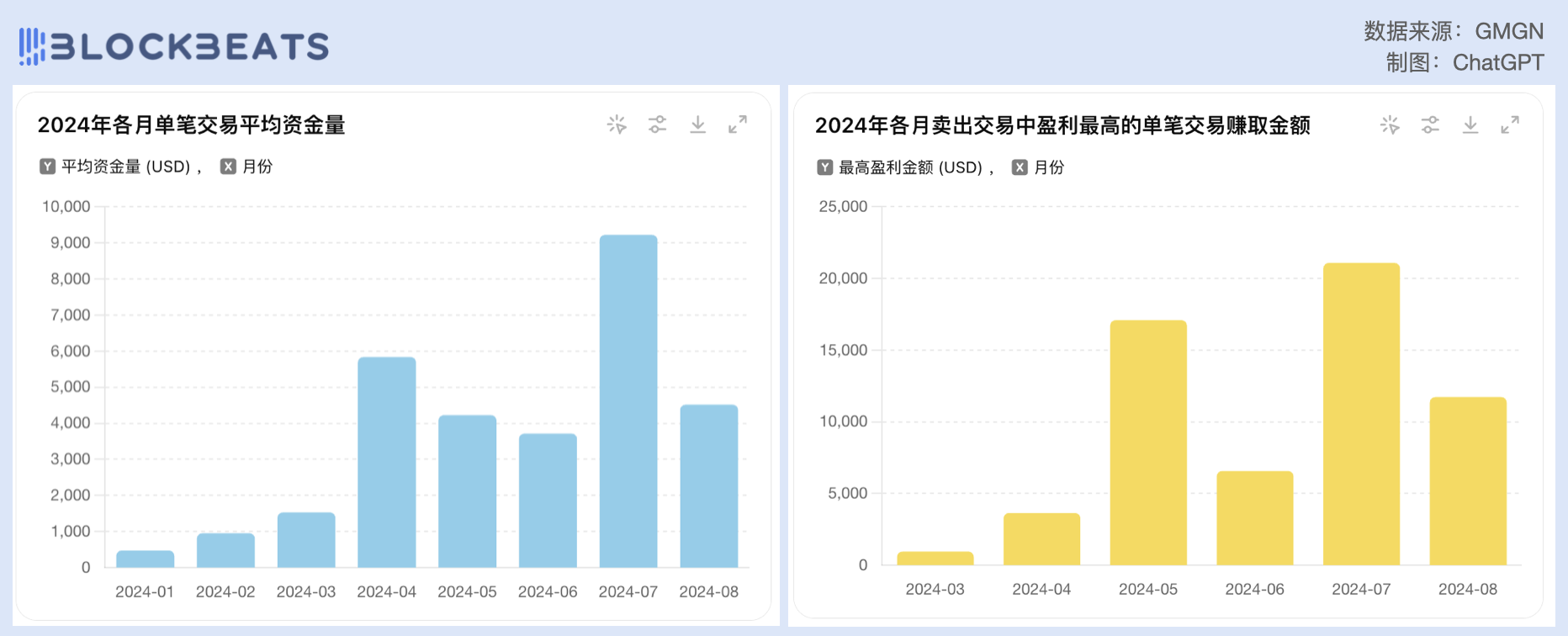Click the BlockBeats logo
This screenshot has height=636, width=1568.
(x=174, y=46)
